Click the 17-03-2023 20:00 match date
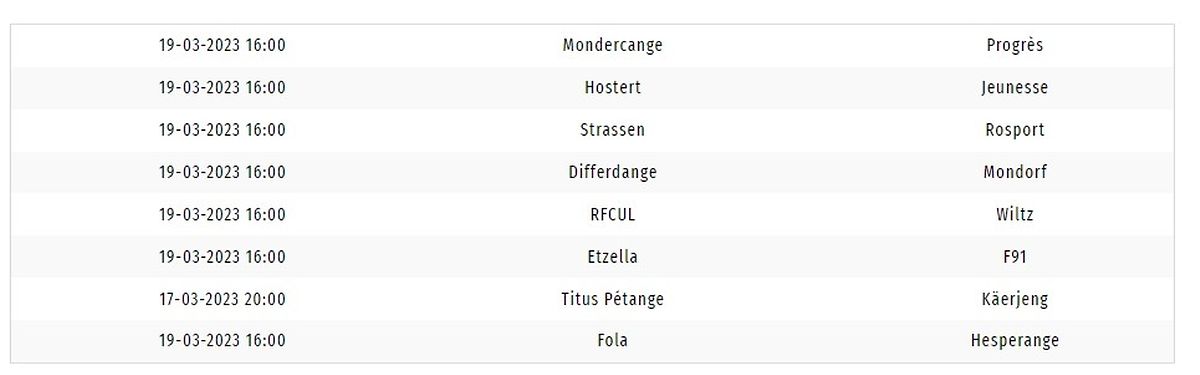 point(222,299)
